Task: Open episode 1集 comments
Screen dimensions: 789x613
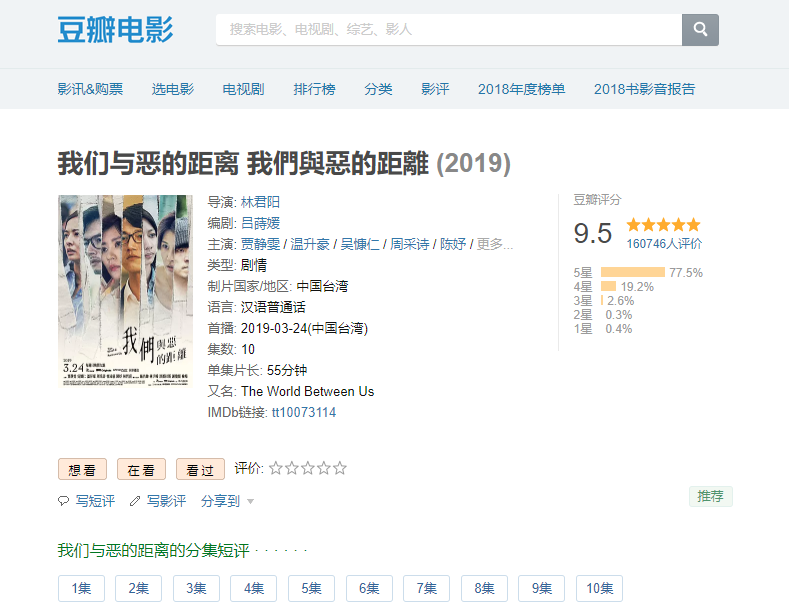Action: (82, 588)
